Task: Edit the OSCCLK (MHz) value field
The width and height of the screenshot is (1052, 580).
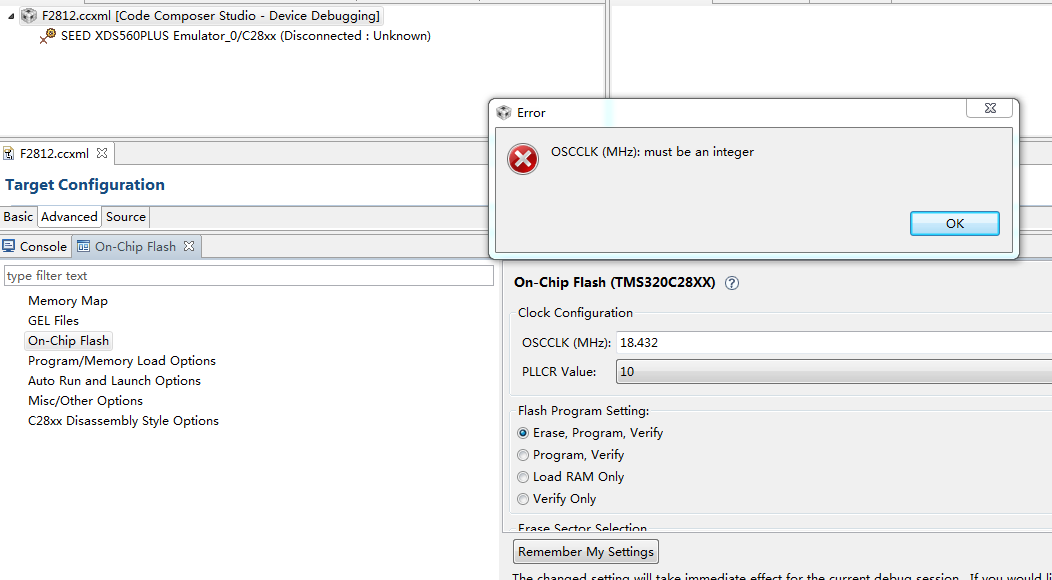Action: (834, 342)
